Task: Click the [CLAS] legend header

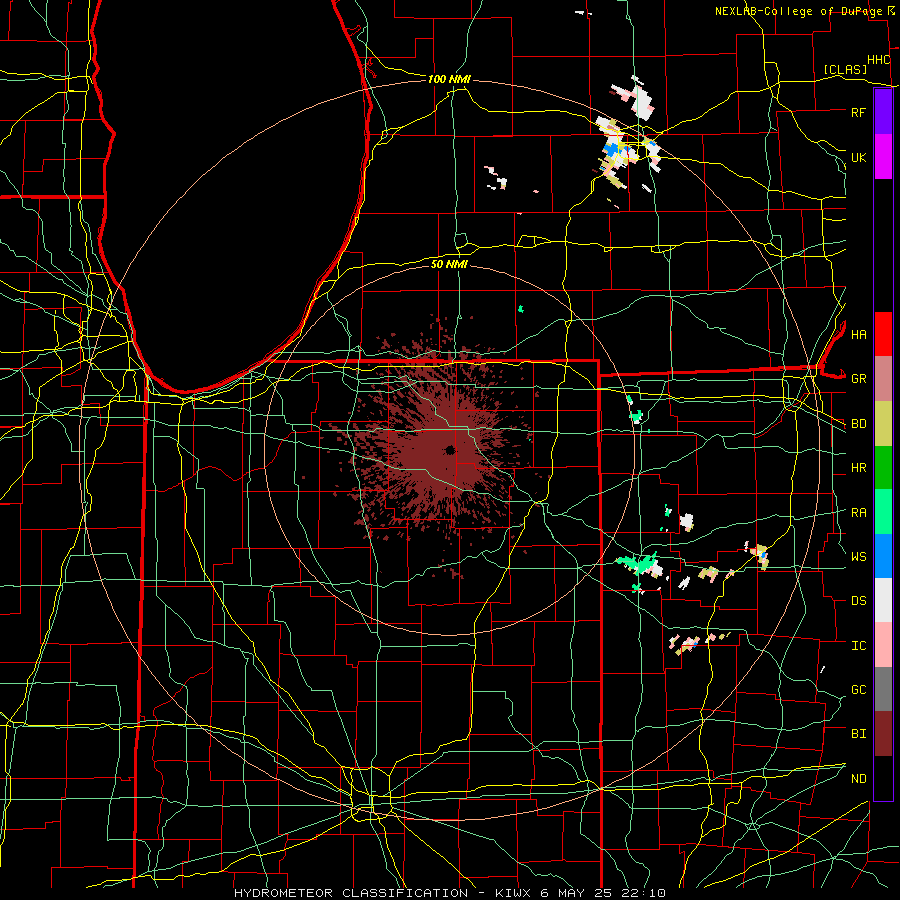Action: 844,69
